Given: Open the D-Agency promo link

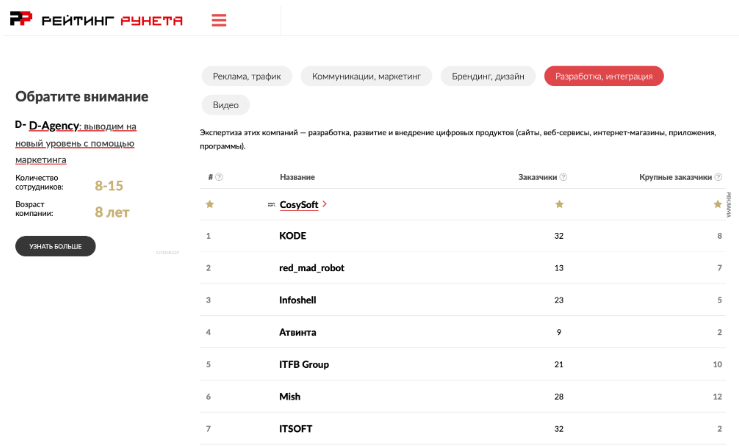Looking at the screenshot, I should pos(76,142).
